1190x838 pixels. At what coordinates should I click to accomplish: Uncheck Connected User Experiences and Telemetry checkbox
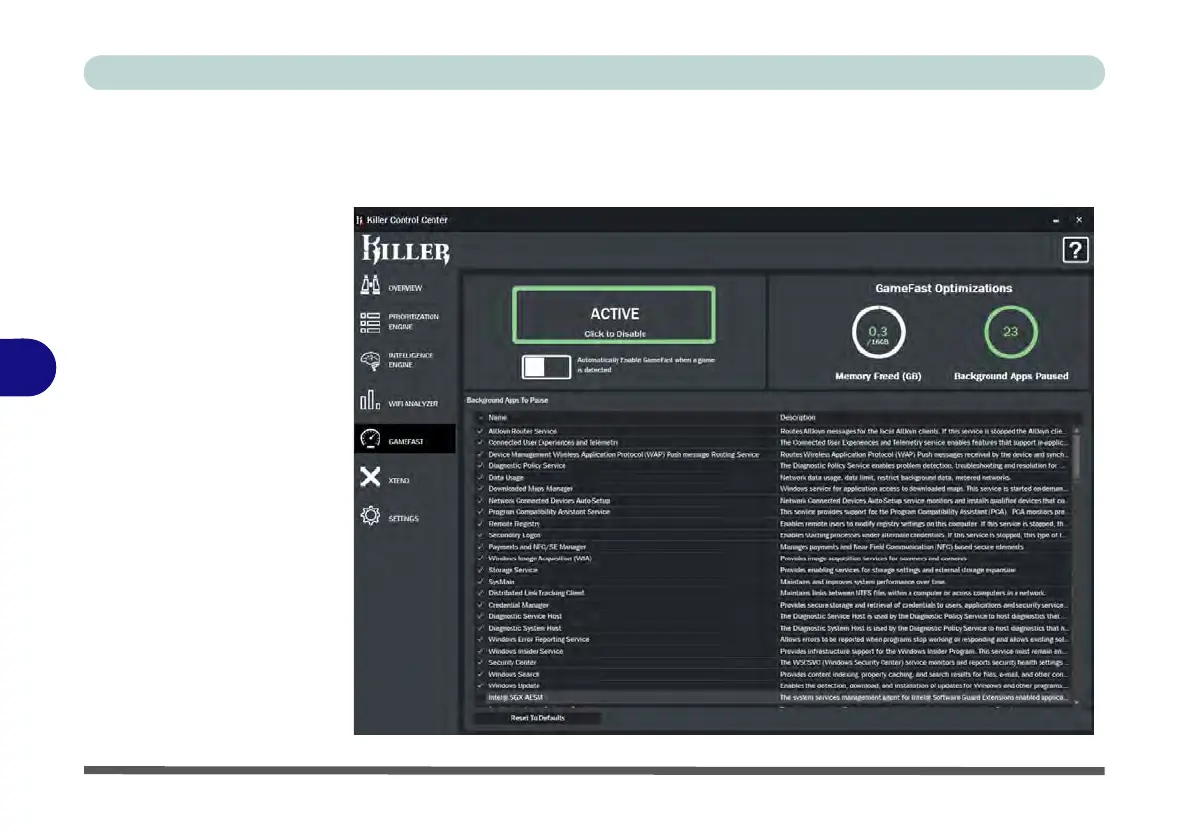(480, 443)
